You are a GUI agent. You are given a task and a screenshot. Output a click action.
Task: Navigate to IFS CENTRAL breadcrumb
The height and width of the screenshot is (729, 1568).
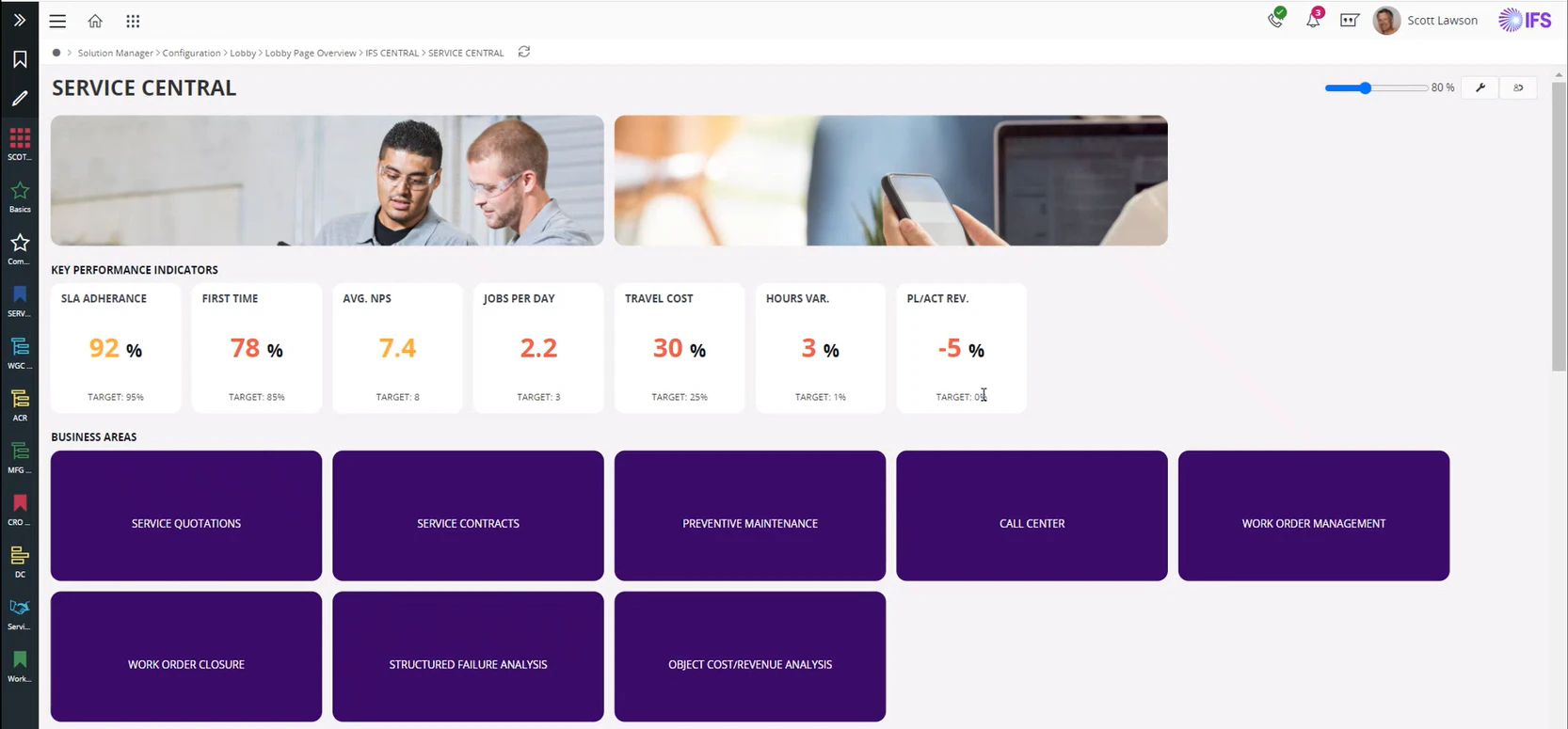[x=392, y=53]
